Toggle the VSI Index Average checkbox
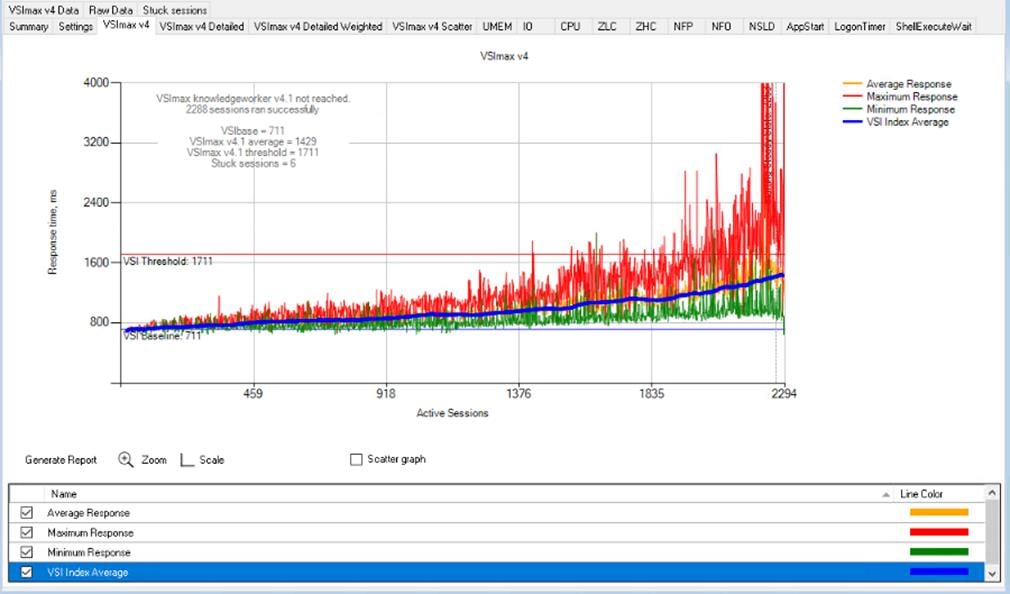Viewport: 1010px width, 594px height. pyautogui.click(x=26, y=572)
